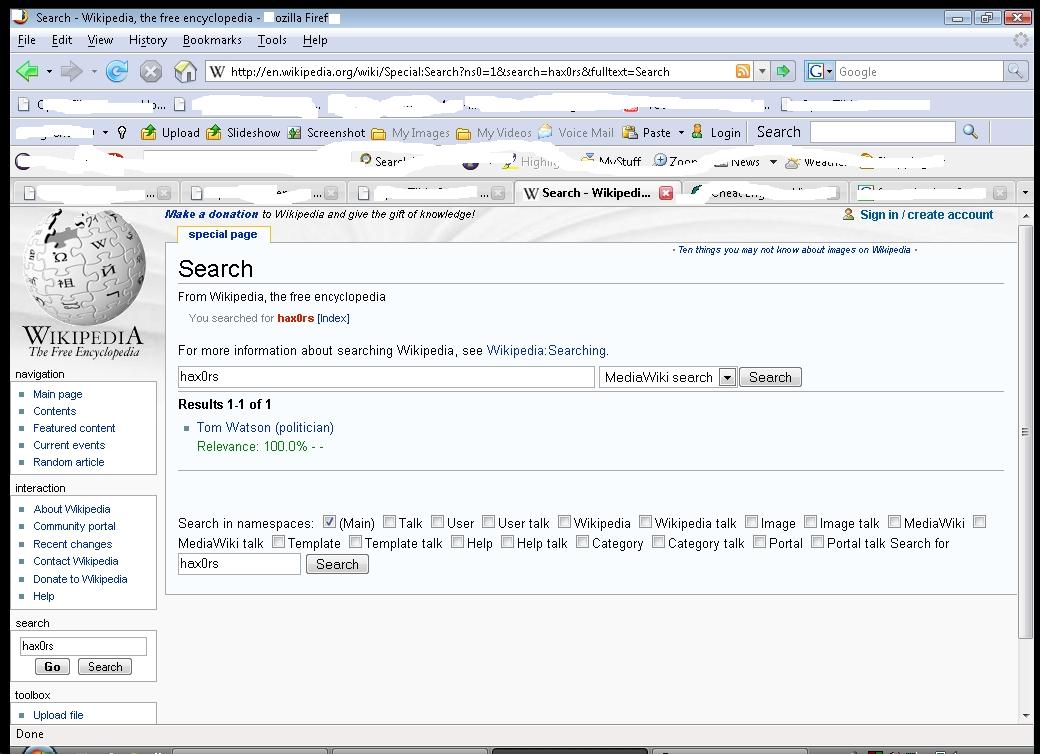Uncheck the (Main) namespace checkbox
Image resolution: width=1040 pixels, height=754 pixels.
point(329,522)
